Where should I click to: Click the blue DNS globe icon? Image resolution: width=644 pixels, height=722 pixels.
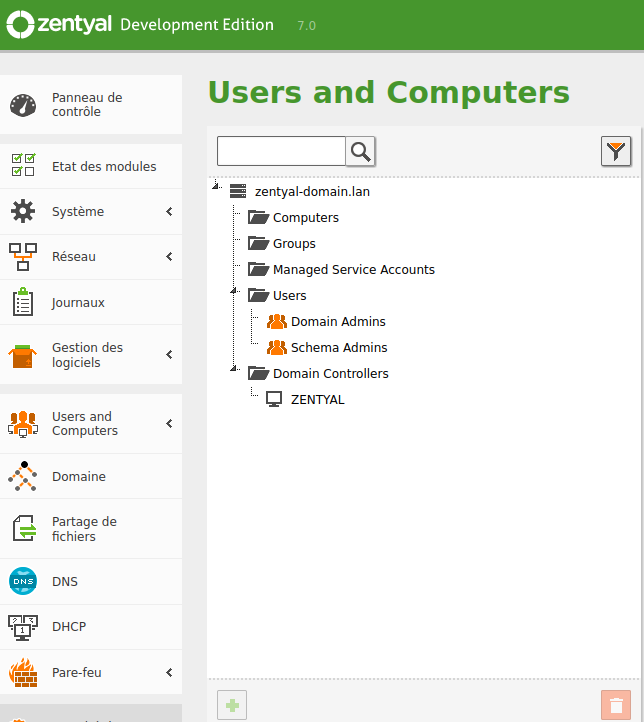(23, 581)
